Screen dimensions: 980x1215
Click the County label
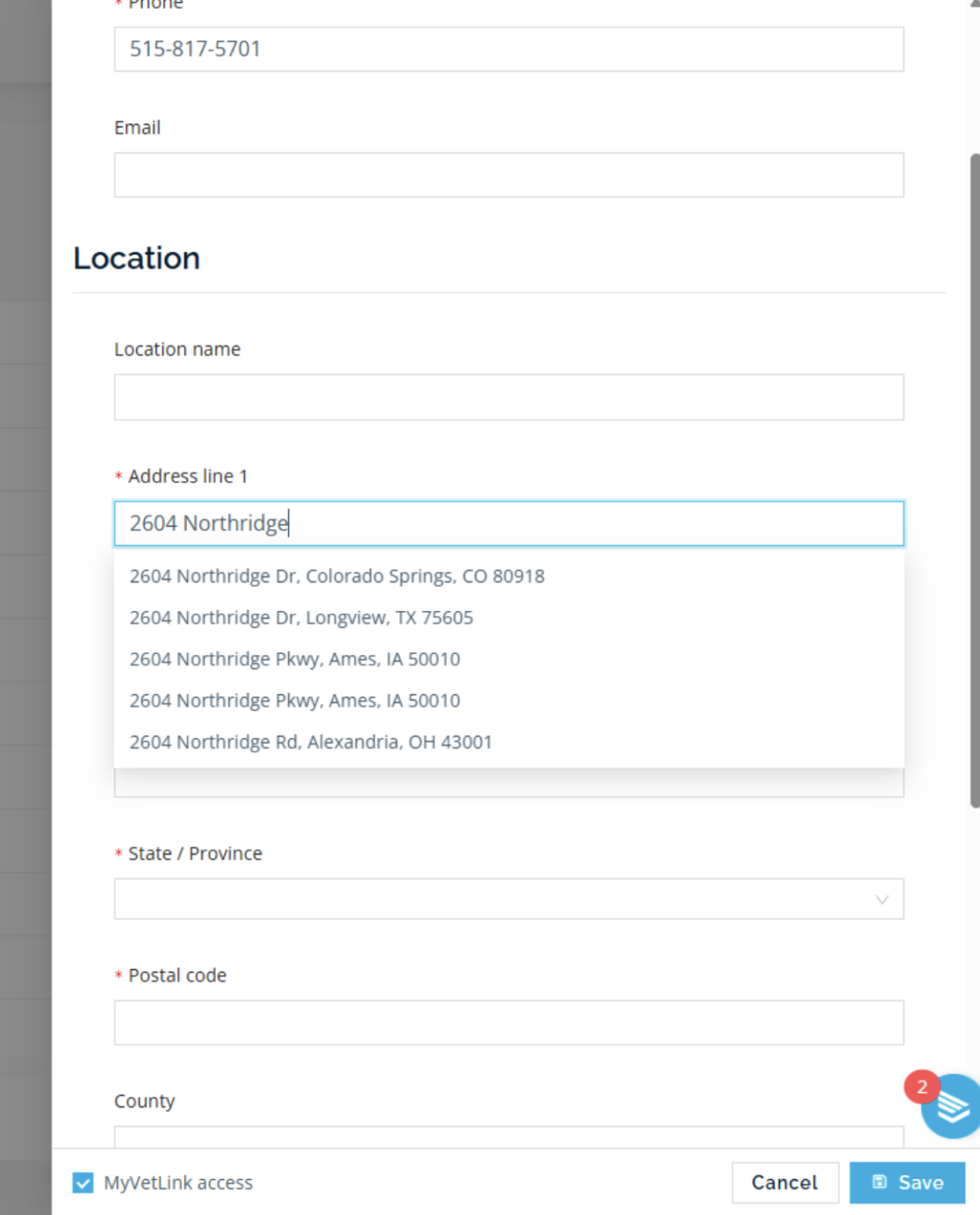coord(145,1101)
